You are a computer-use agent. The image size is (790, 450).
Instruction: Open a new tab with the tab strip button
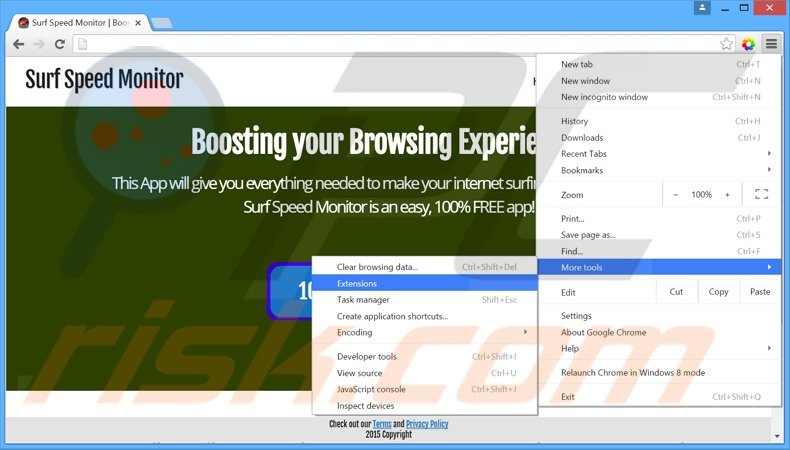(x=162, y=23)
